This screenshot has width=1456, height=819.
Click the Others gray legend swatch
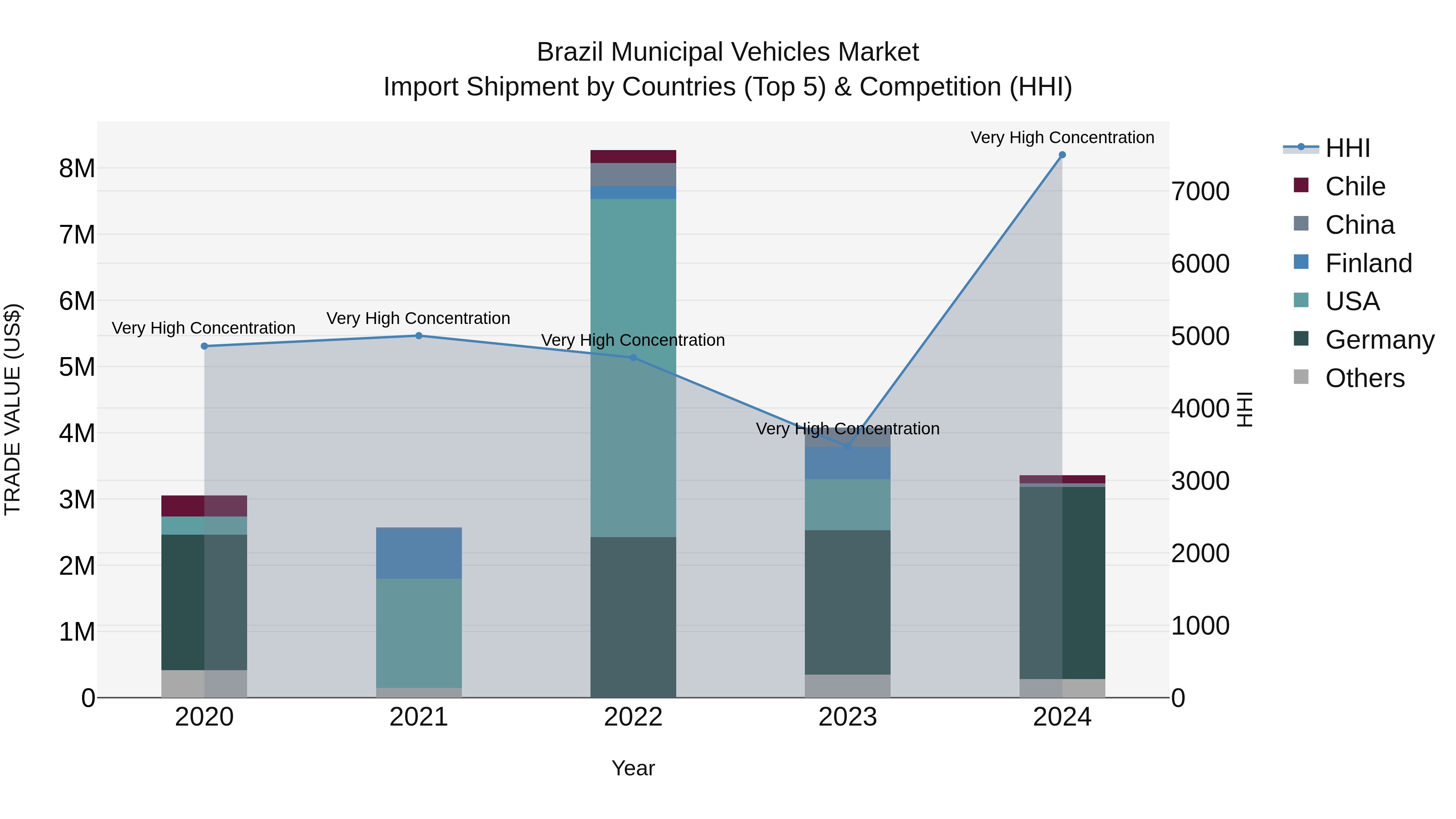click(1301, 377)
